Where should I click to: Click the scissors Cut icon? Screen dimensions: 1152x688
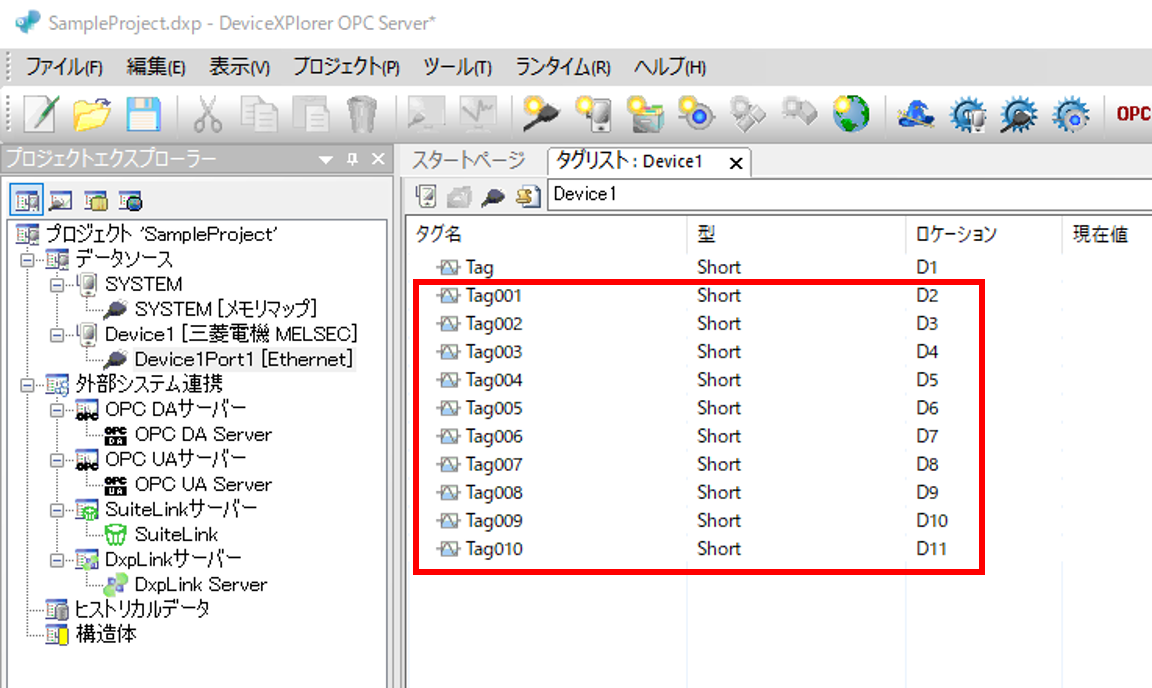pos(207,113)
